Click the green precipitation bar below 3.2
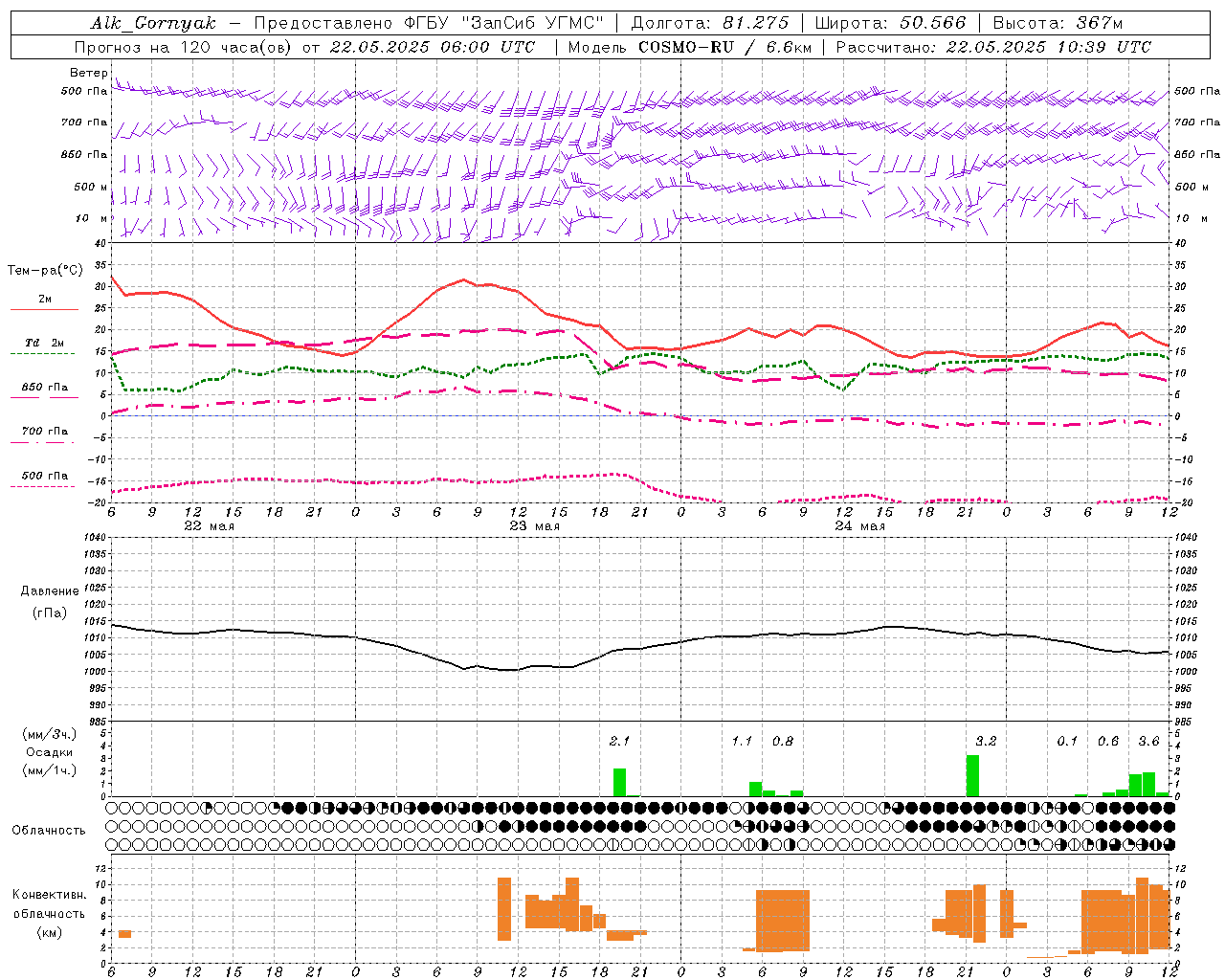 click(972, 776)
